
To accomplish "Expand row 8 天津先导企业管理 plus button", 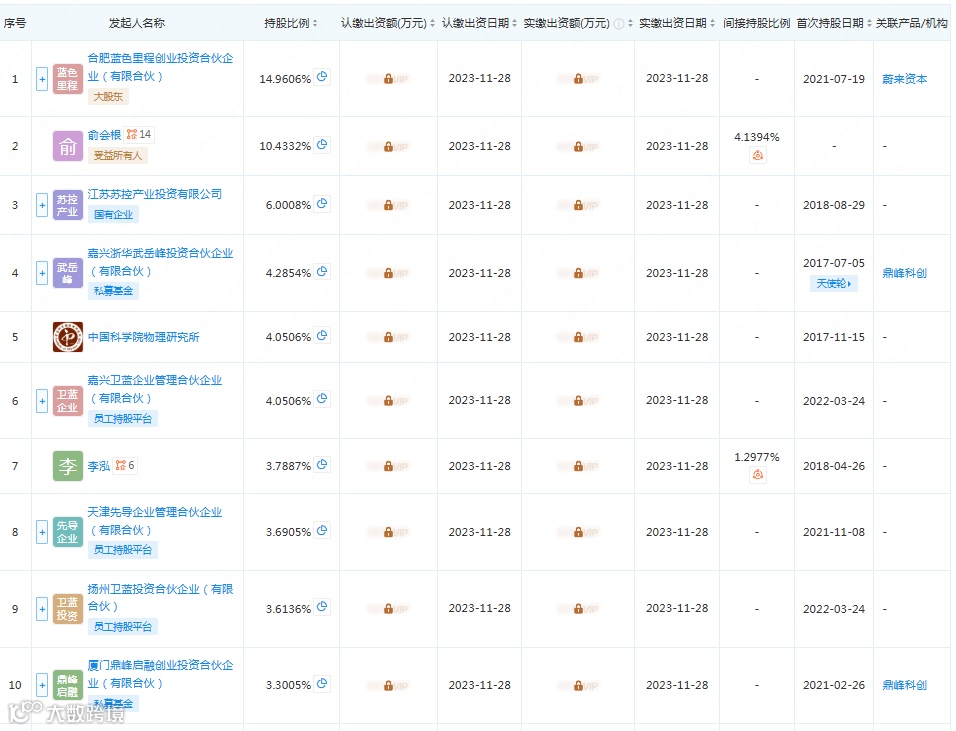I will tap(42, 532).
